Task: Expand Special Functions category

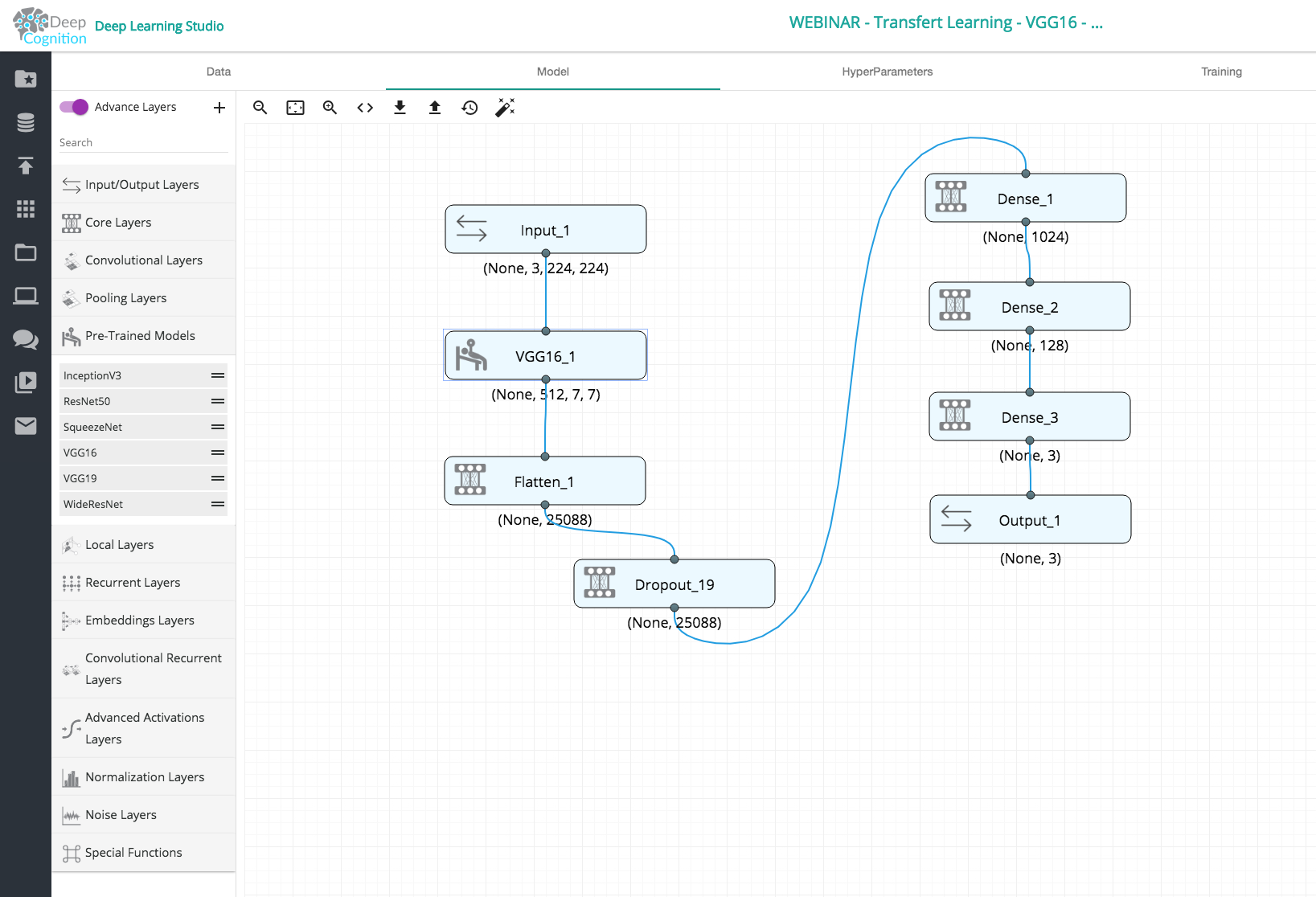Action: pyautogui.click(x=144, y=853)
